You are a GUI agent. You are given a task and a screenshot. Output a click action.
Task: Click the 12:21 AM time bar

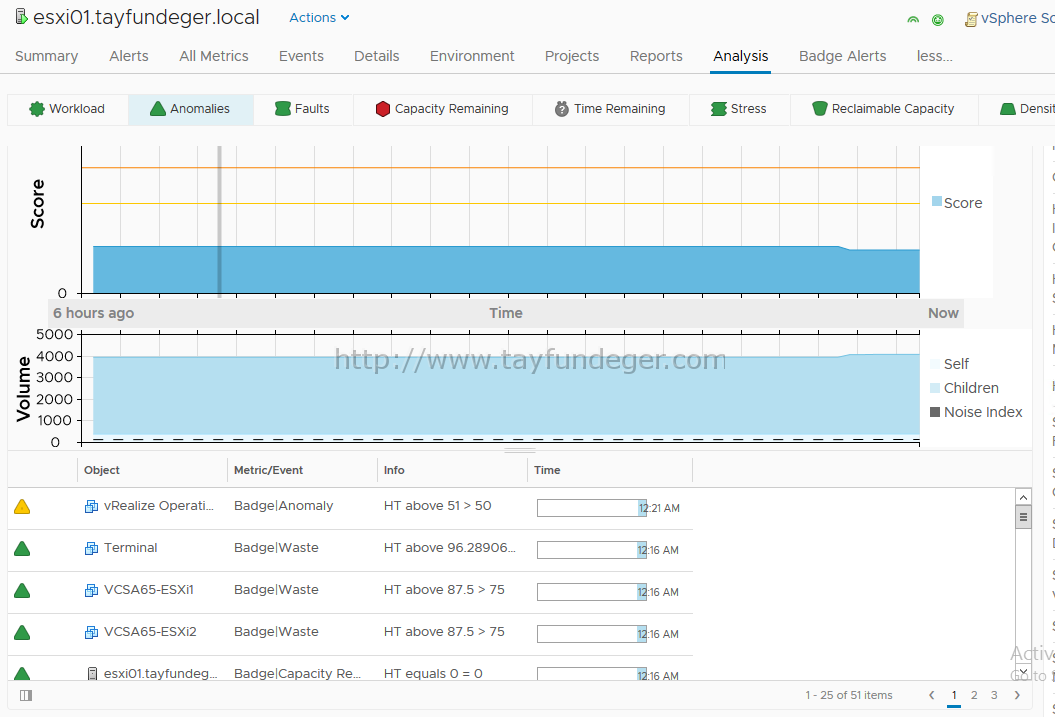592,508
